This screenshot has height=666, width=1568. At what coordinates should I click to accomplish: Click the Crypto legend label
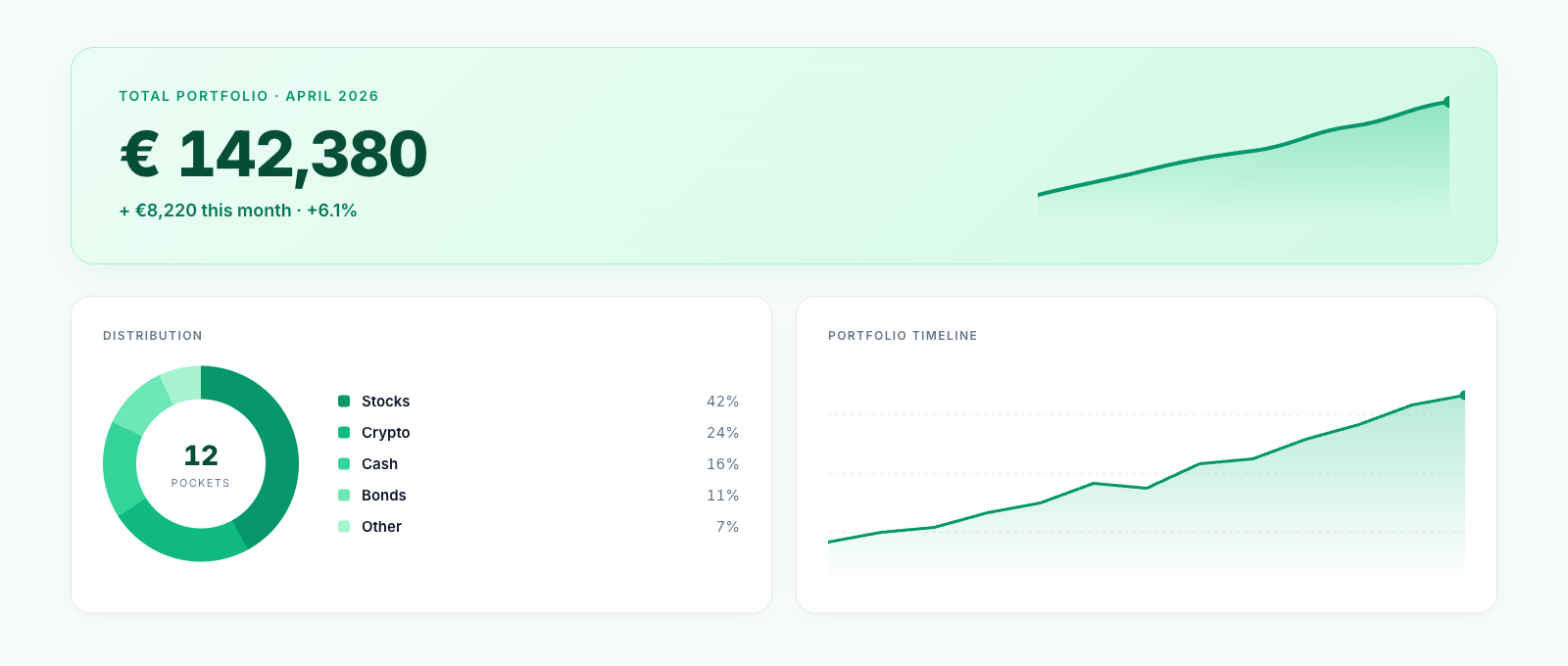[385, 432]
